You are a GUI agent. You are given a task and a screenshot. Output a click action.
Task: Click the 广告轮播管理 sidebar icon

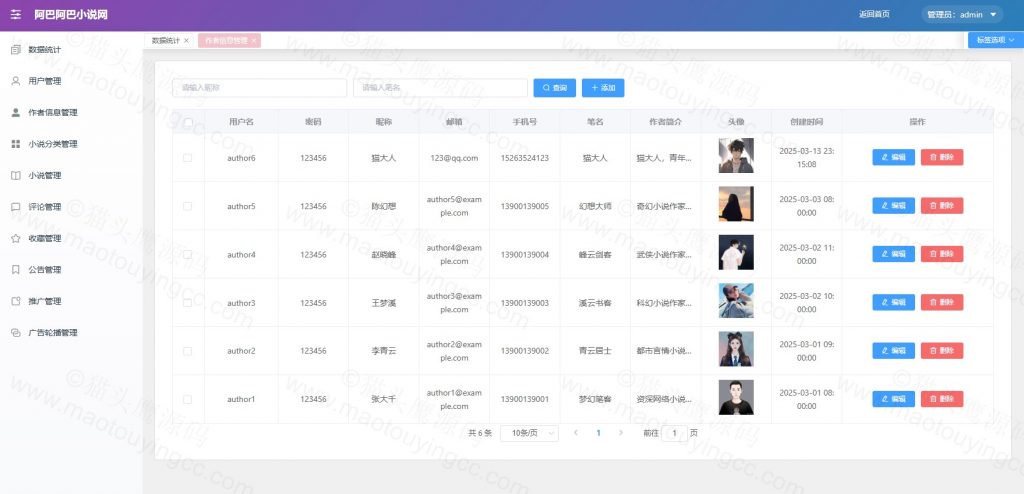16,333
